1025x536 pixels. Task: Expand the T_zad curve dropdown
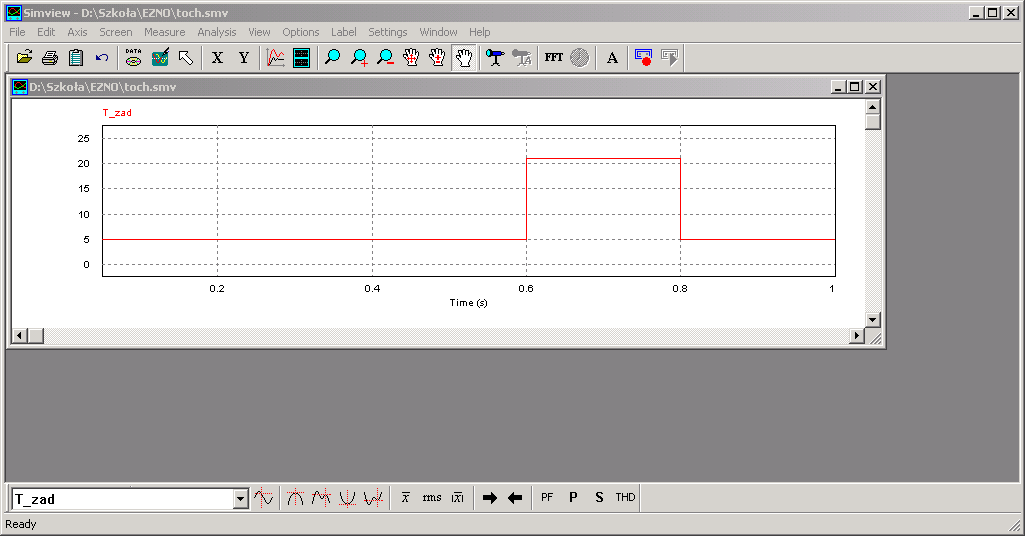pyautogui.click(x=240, y=499)
